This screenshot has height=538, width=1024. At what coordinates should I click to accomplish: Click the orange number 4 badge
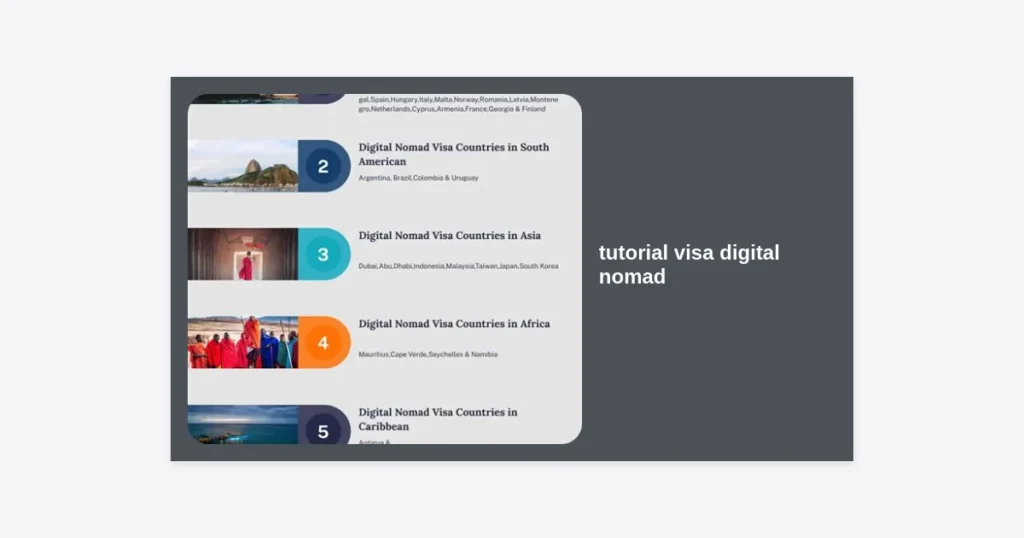tap(324, 343)
